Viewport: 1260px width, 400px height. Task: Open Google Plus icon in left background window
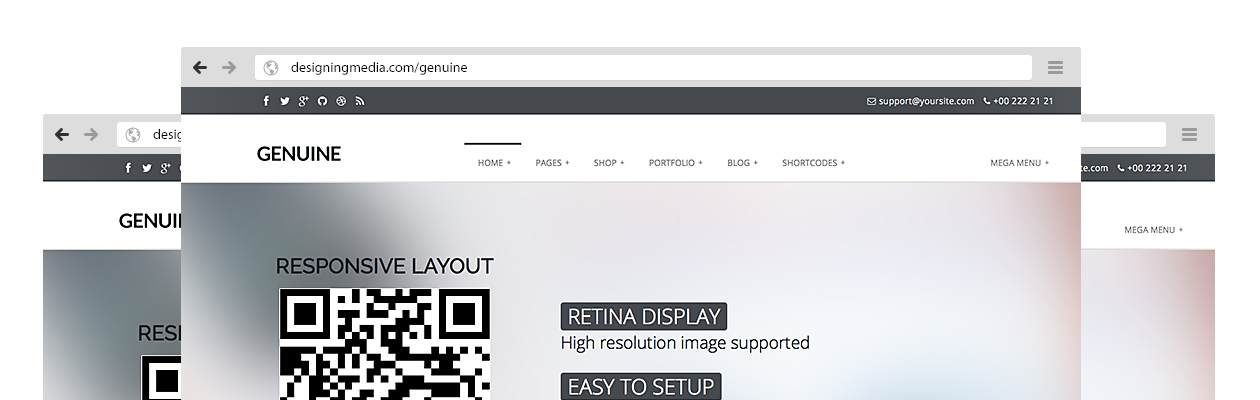pyautogui.click(x=166, y=168)
